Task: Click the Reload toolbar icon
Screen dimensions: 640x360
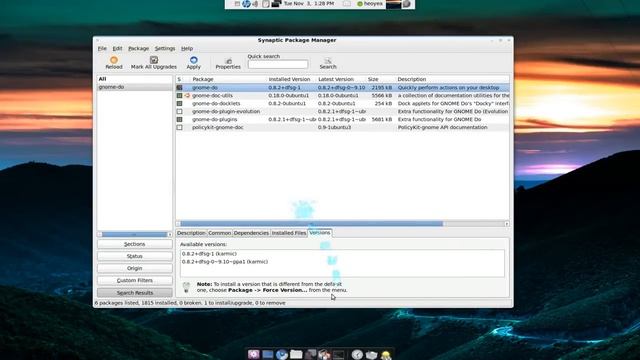Action: click(x=114, y=60)
